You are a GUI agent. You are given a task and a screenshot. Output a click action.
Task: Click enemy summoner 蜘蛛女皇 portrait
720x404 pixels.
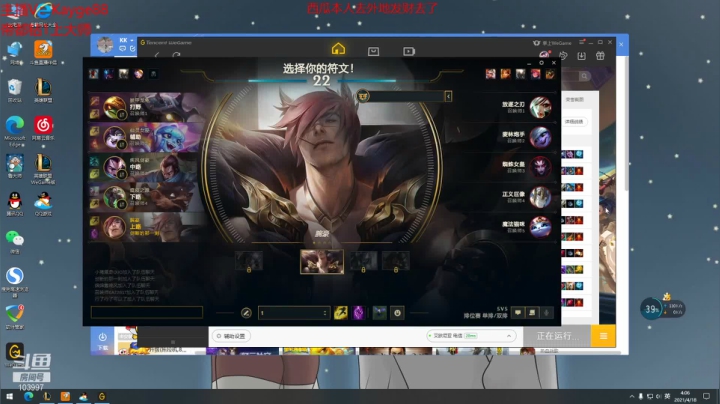(540, 167)
